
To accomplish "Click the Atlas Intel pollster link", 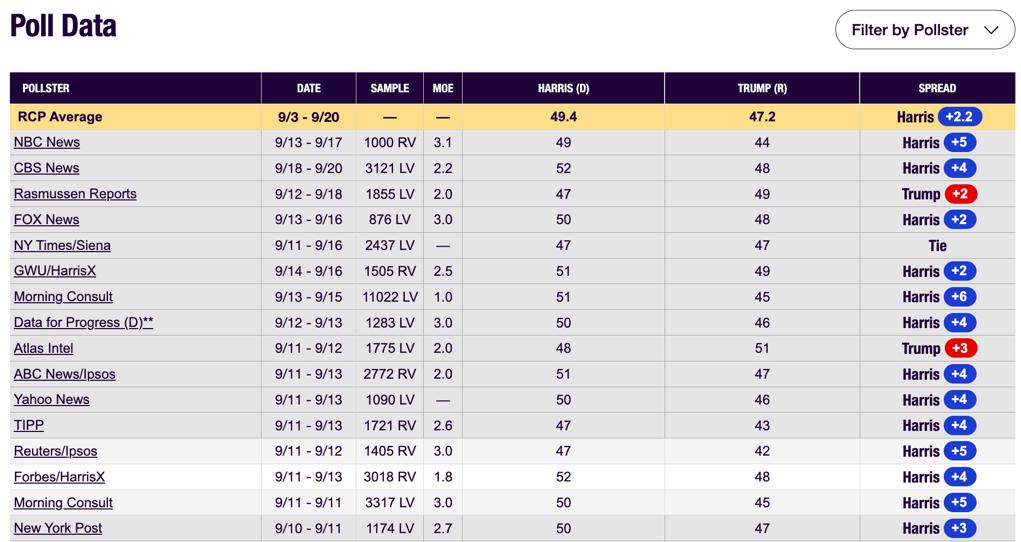I will pos(44,349).
